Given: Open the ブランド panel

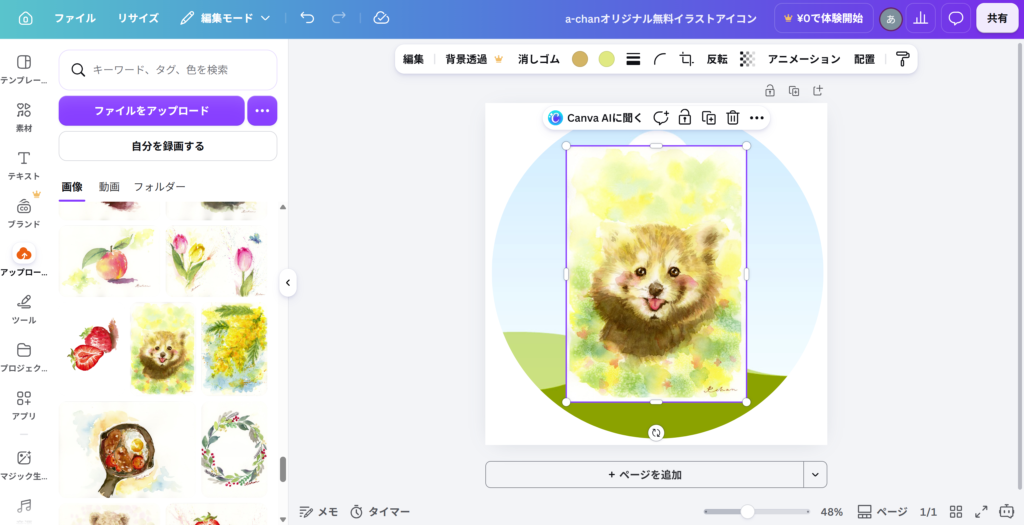Looking at the screenshot, I should [x=24, y=214].
